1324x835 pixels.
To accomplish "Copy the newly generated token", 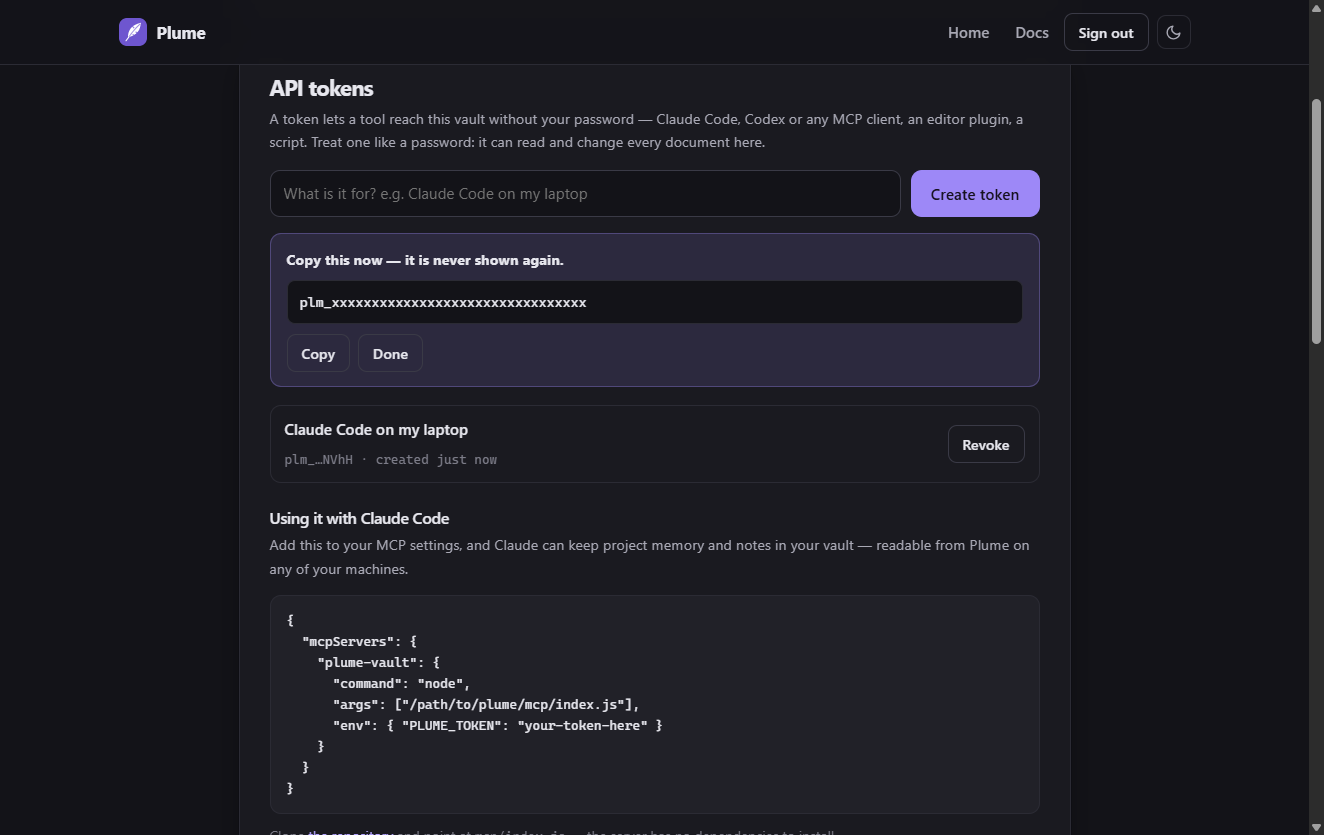I will pos(318,354).
